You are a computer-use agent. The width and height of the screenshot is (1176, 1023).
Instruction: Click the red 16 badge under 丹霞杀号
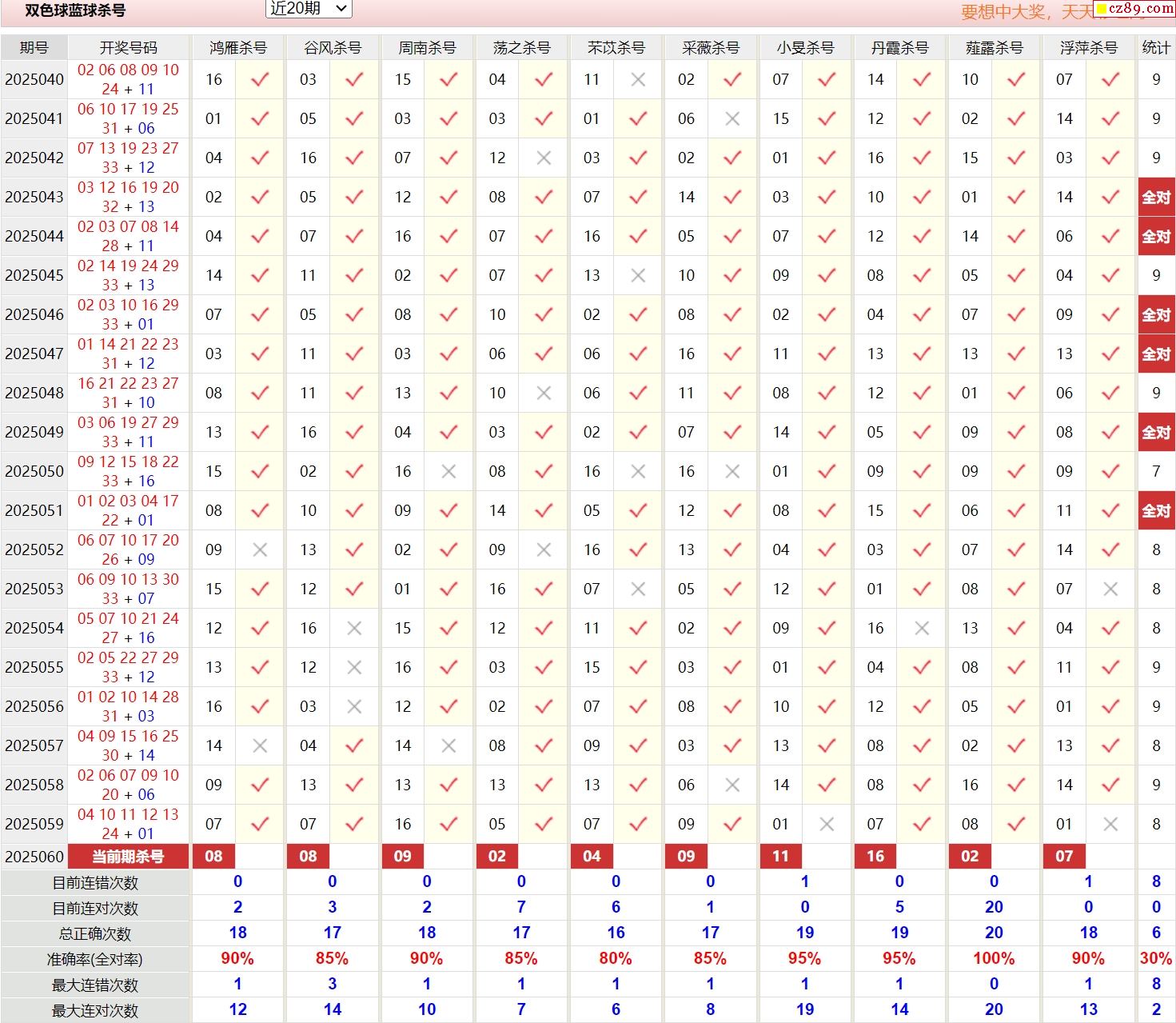tap(875, 857)
